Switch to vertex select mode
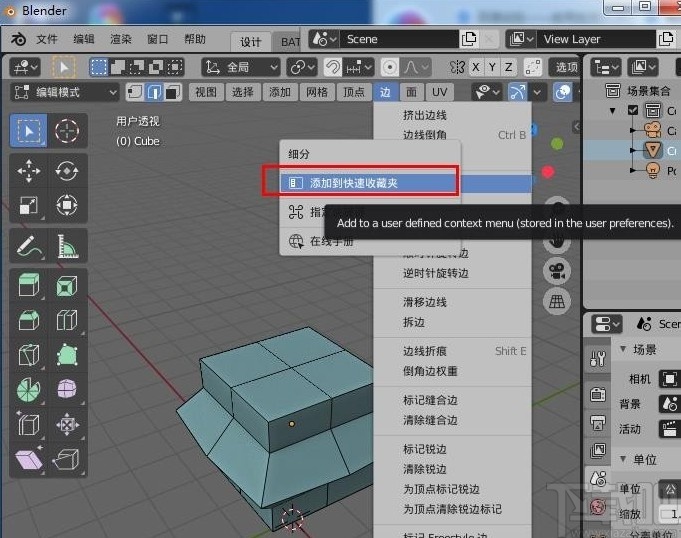Viewport: 681px width, 538px height. (135, 92)
